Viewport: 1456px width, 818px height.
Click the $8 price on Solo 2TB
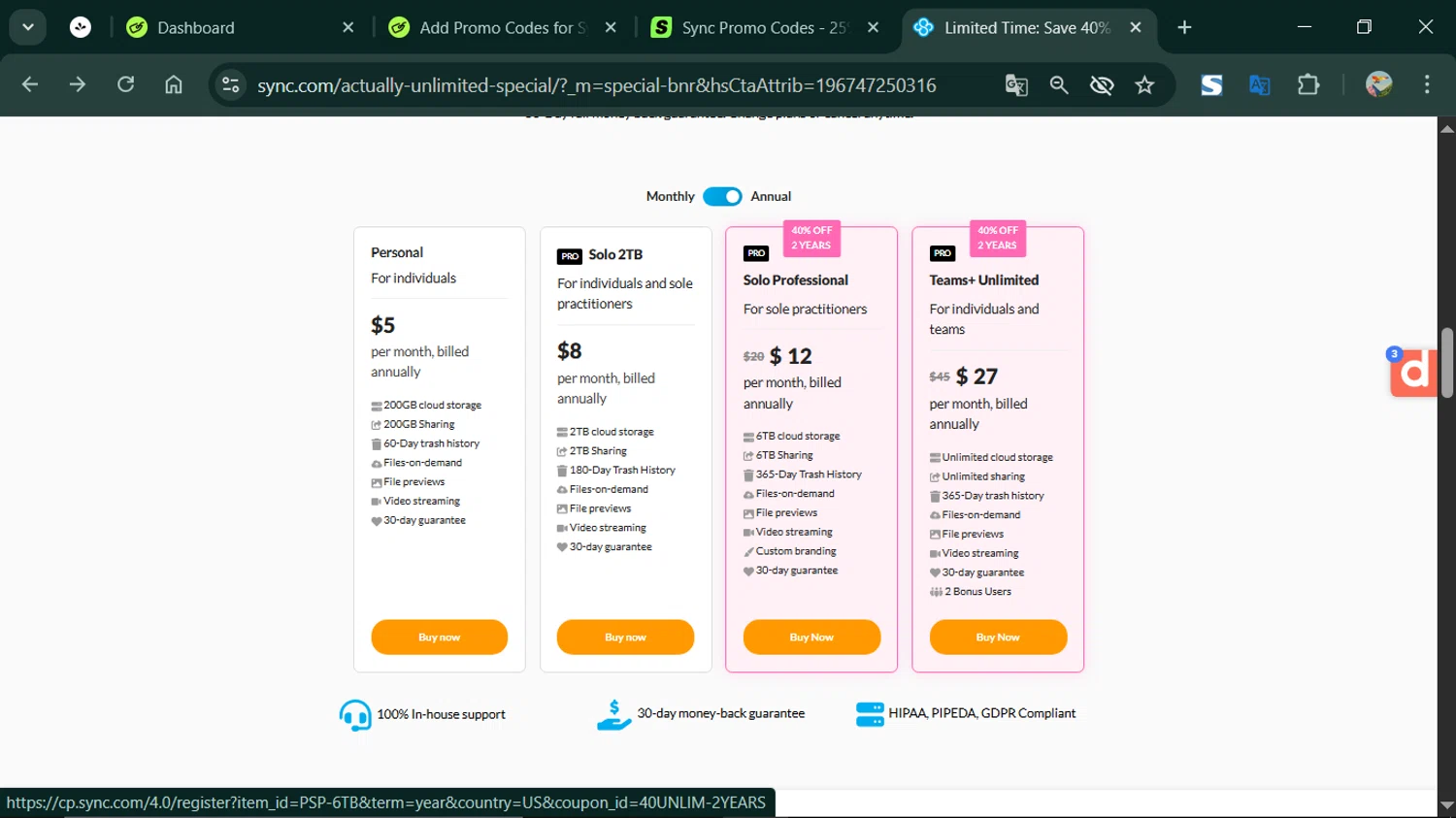point(570,350)
